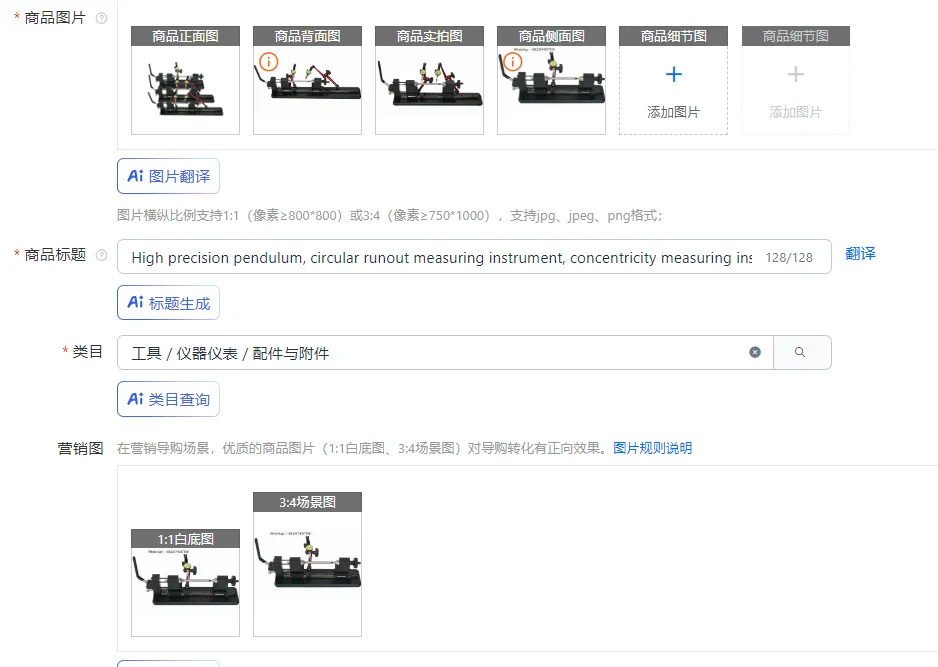Screen dimensions: 938x667
Task: Click the help icon beside 商品标题
Action: 102,255
